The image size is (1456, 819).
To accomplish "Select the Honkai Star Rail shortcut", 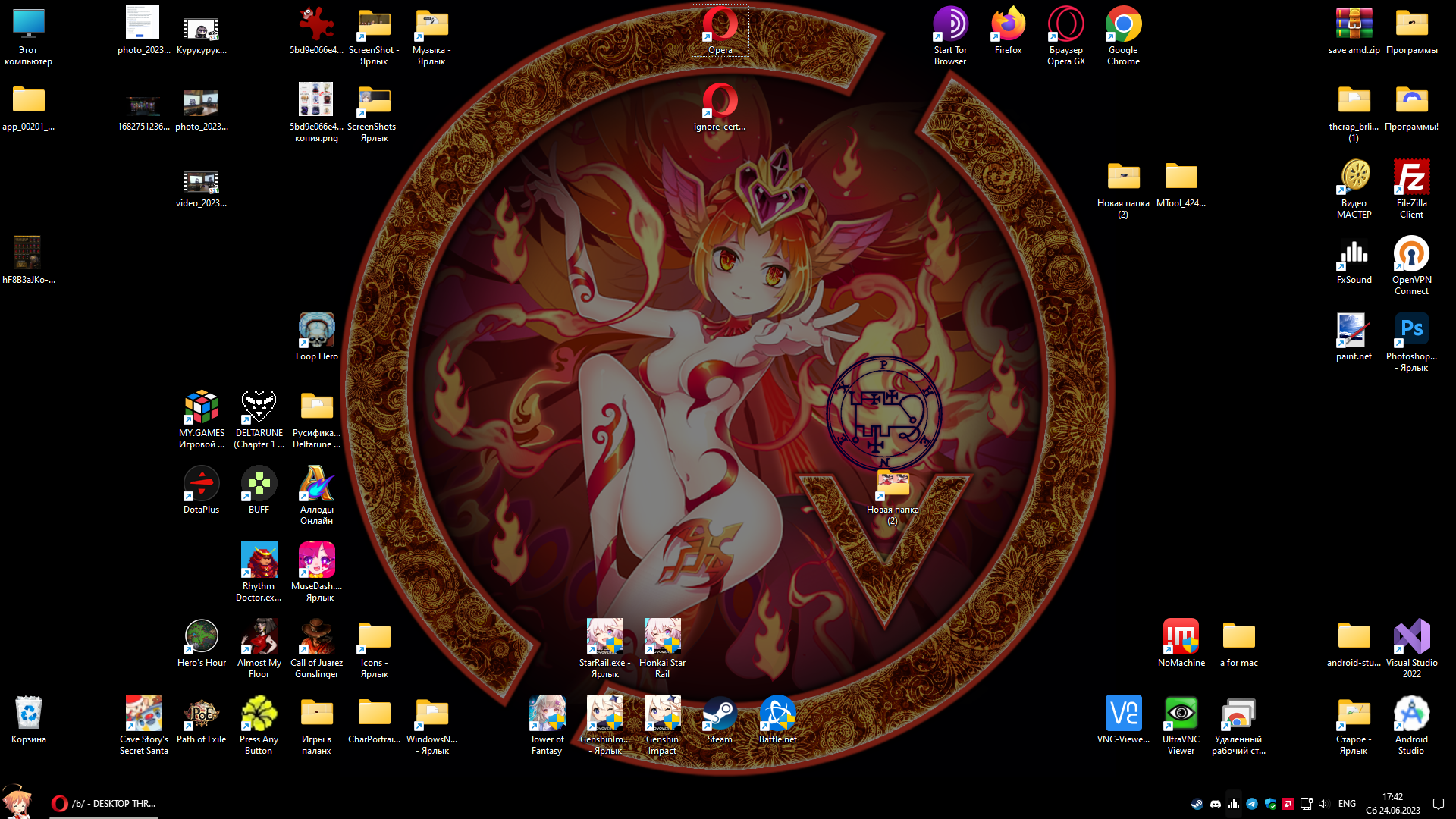I will click(x=662, y=648).
